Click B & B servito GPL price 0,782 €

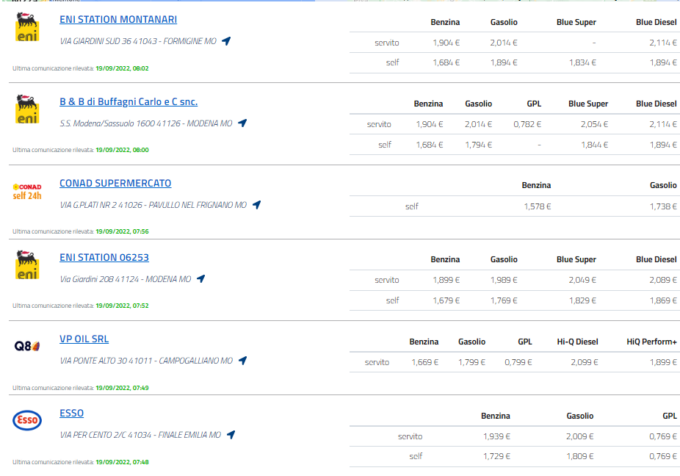pyautogui.click(x=527, y=124)
